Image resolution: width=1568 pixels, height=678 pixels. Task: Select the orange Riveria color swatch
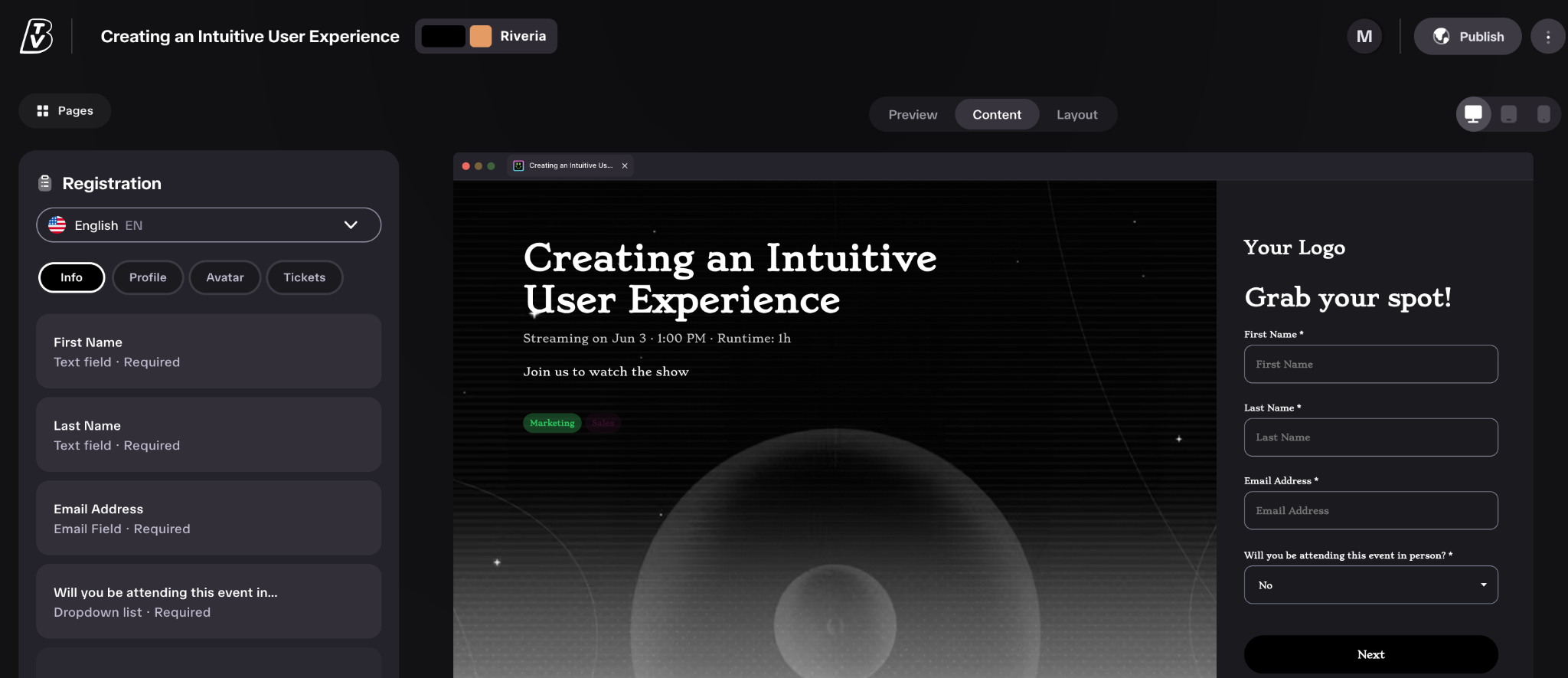[x=481, y=36]
